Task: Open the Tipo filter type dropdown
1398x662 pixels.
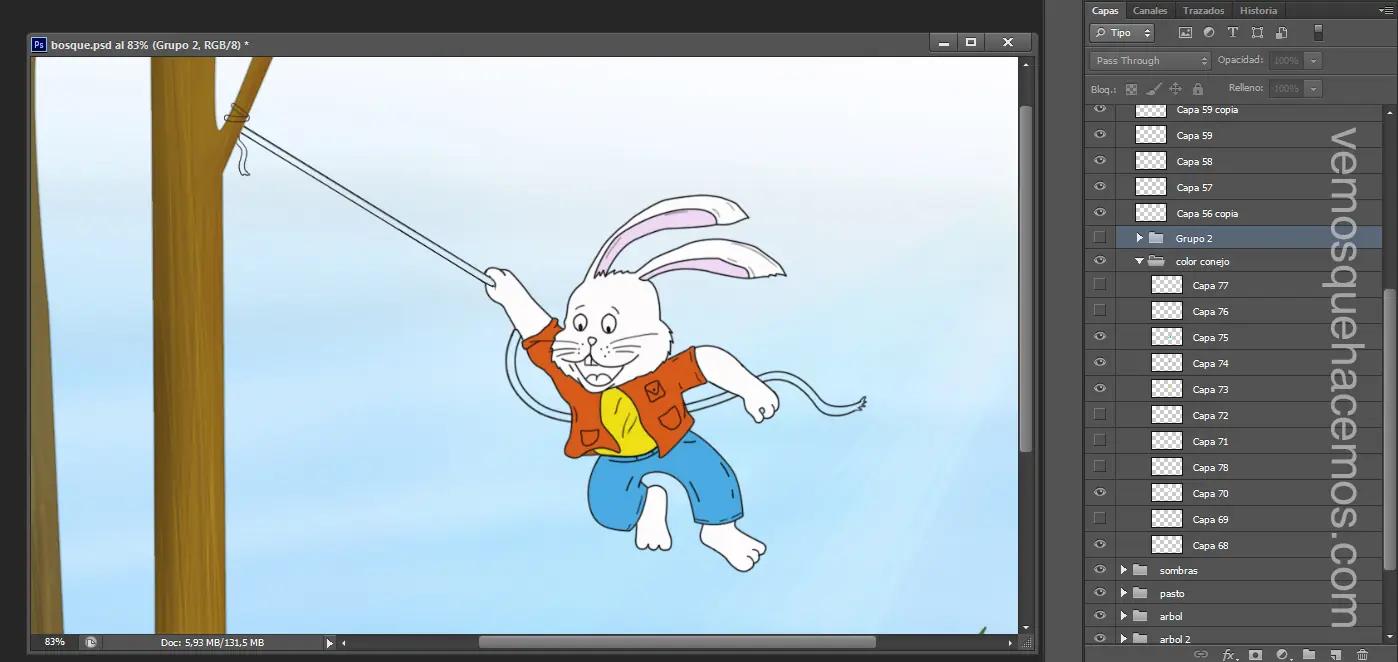Action: tap(1122, 33)
